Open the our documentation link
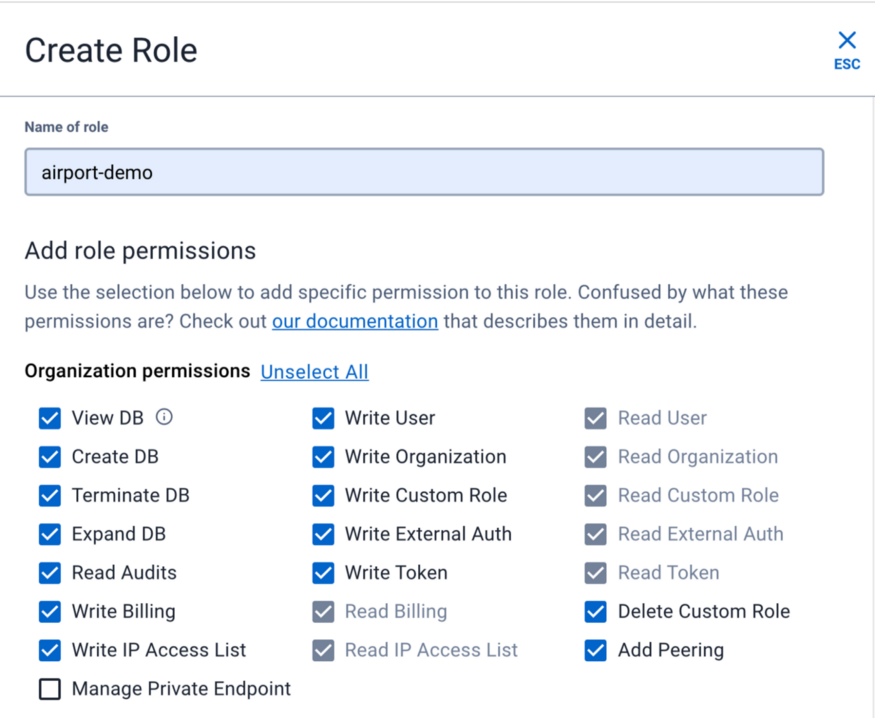This screenshot has width=875, height=718. click(x=355, y=321)
